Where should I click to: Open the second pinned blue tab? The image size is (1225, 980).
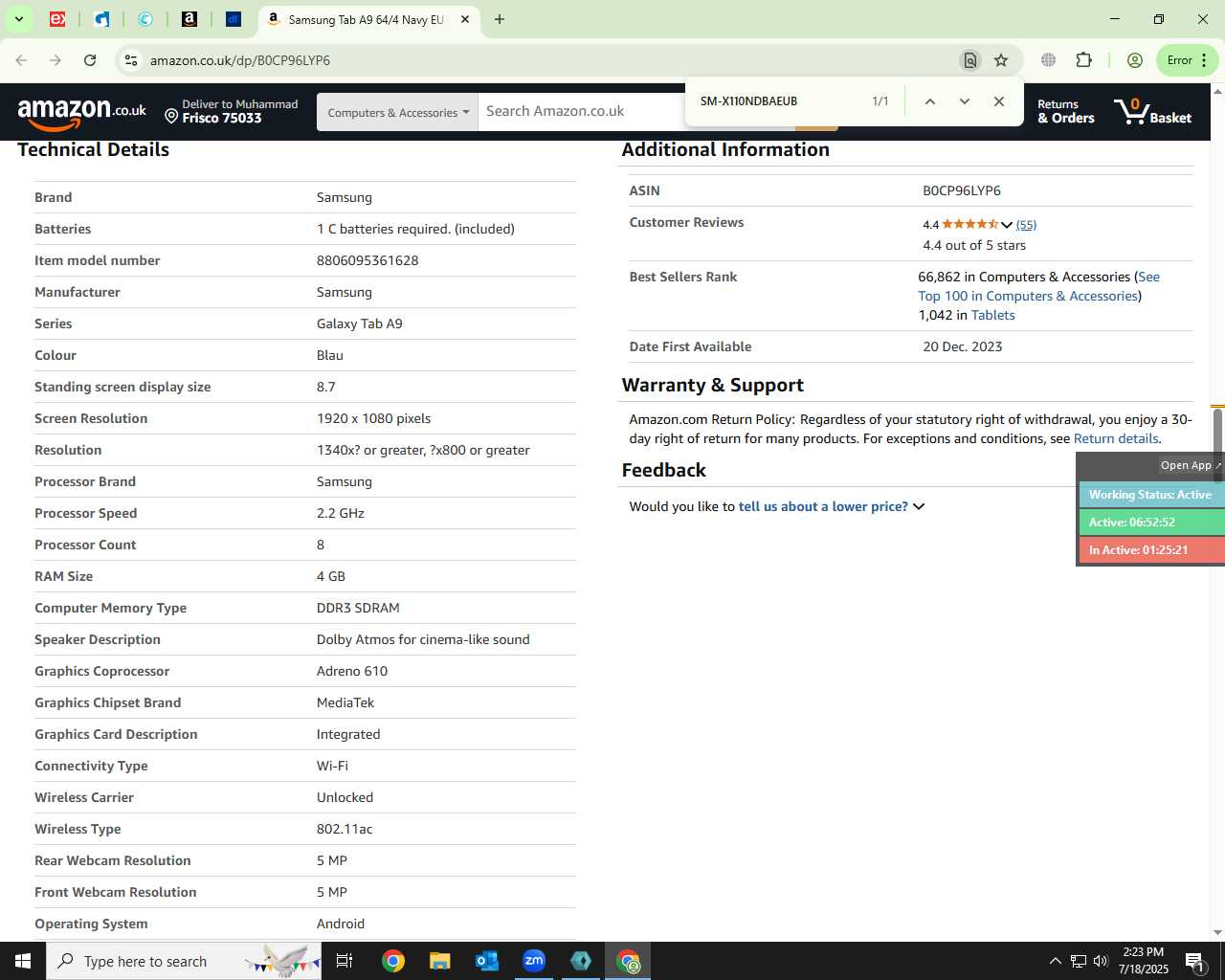pyautogui.click(x=101, y=19)
